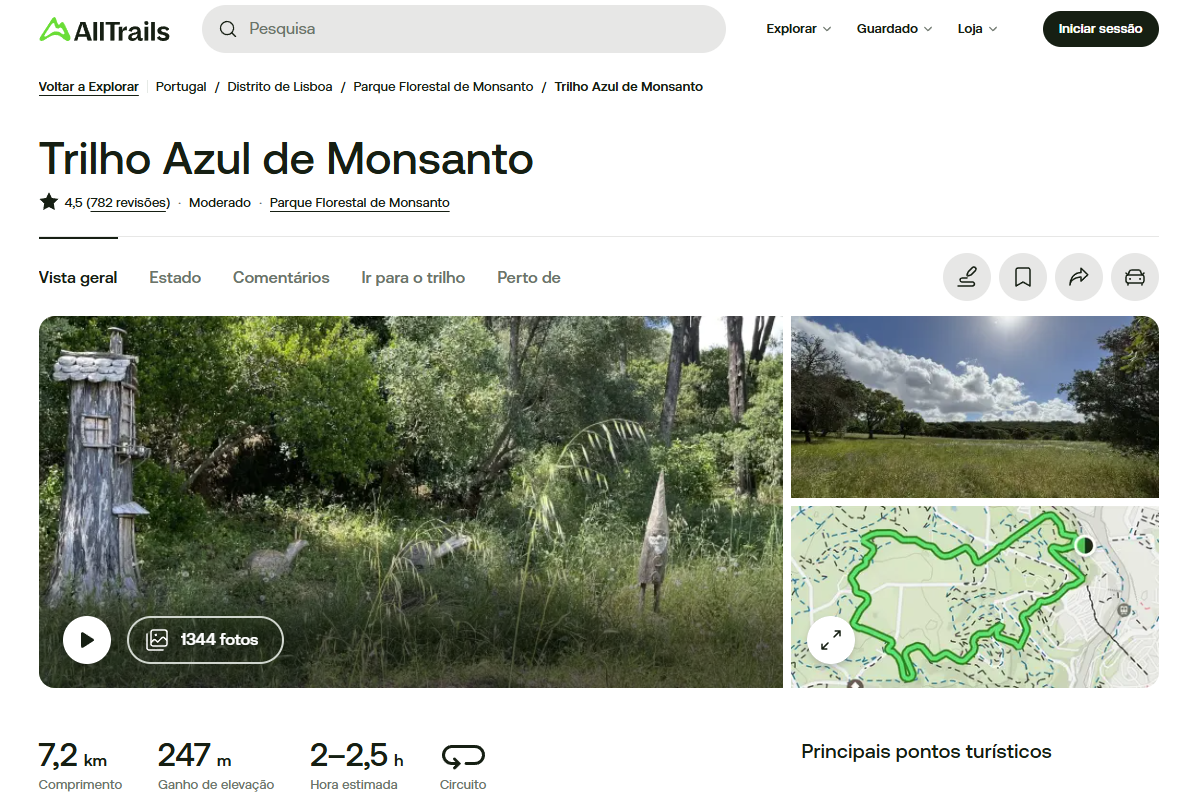1186x793 pixels.
Task: Switch to the Comentários tab
Action: click(281, 278)
